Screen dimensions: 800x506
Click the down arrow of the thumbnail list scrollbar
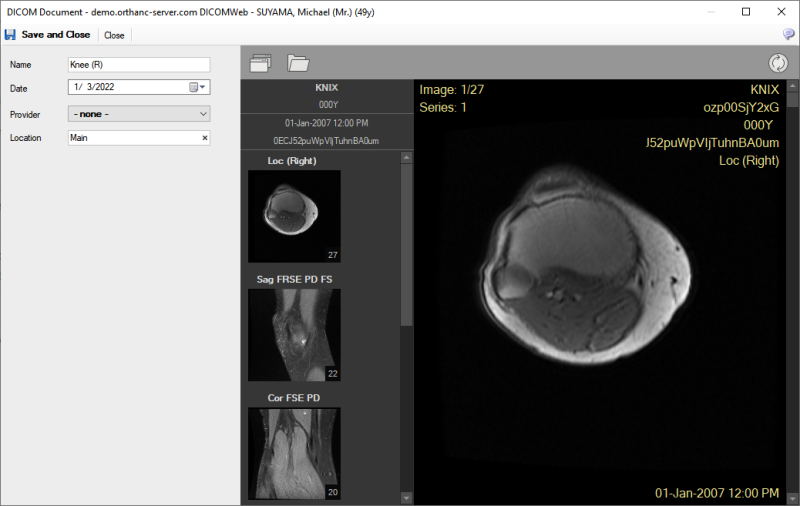[x=406, y=497]
